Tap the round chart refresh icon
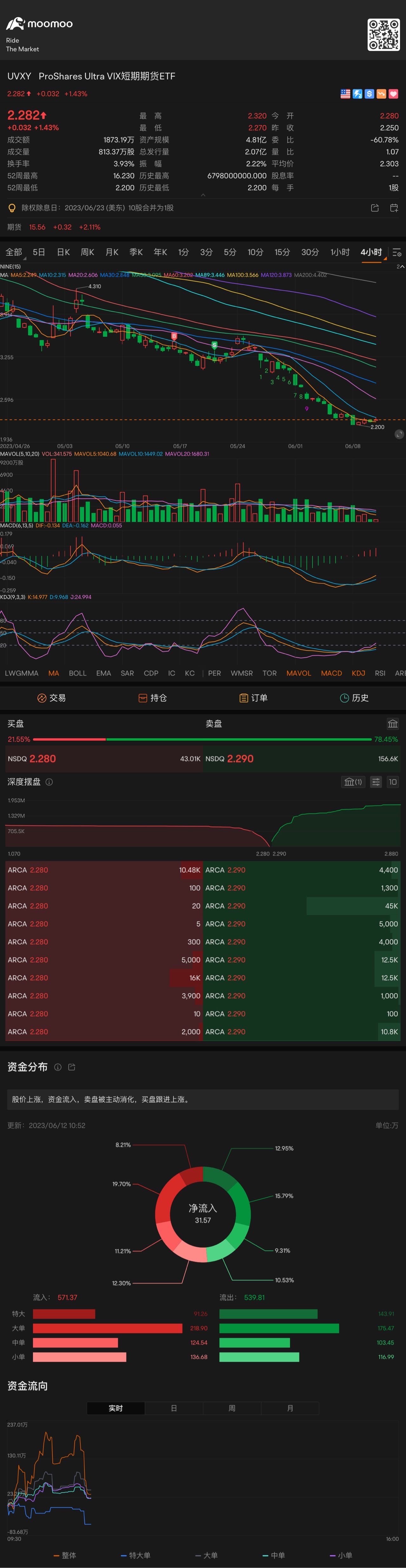This screenshot has width=406, height=1568. (x=399, y=434)
